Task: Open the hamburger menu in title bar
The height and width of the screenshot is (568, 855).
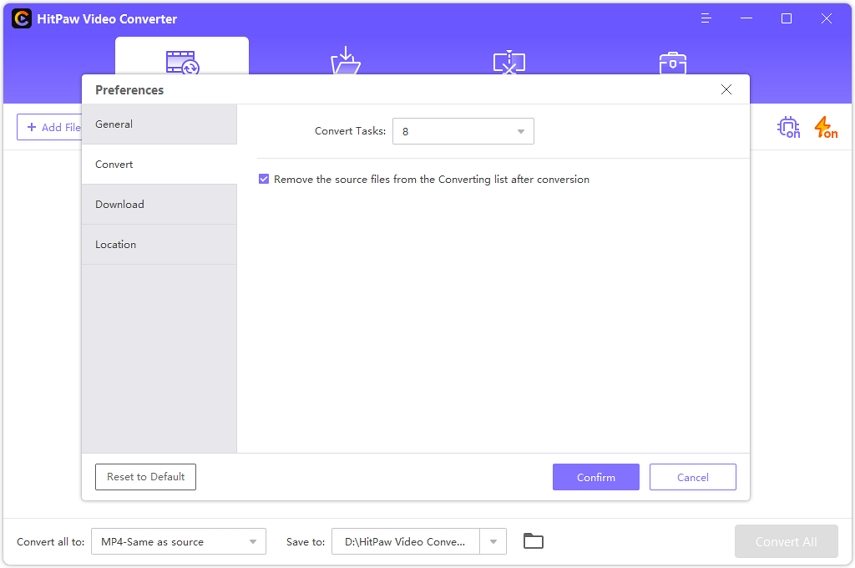Action: click(706, 19)
